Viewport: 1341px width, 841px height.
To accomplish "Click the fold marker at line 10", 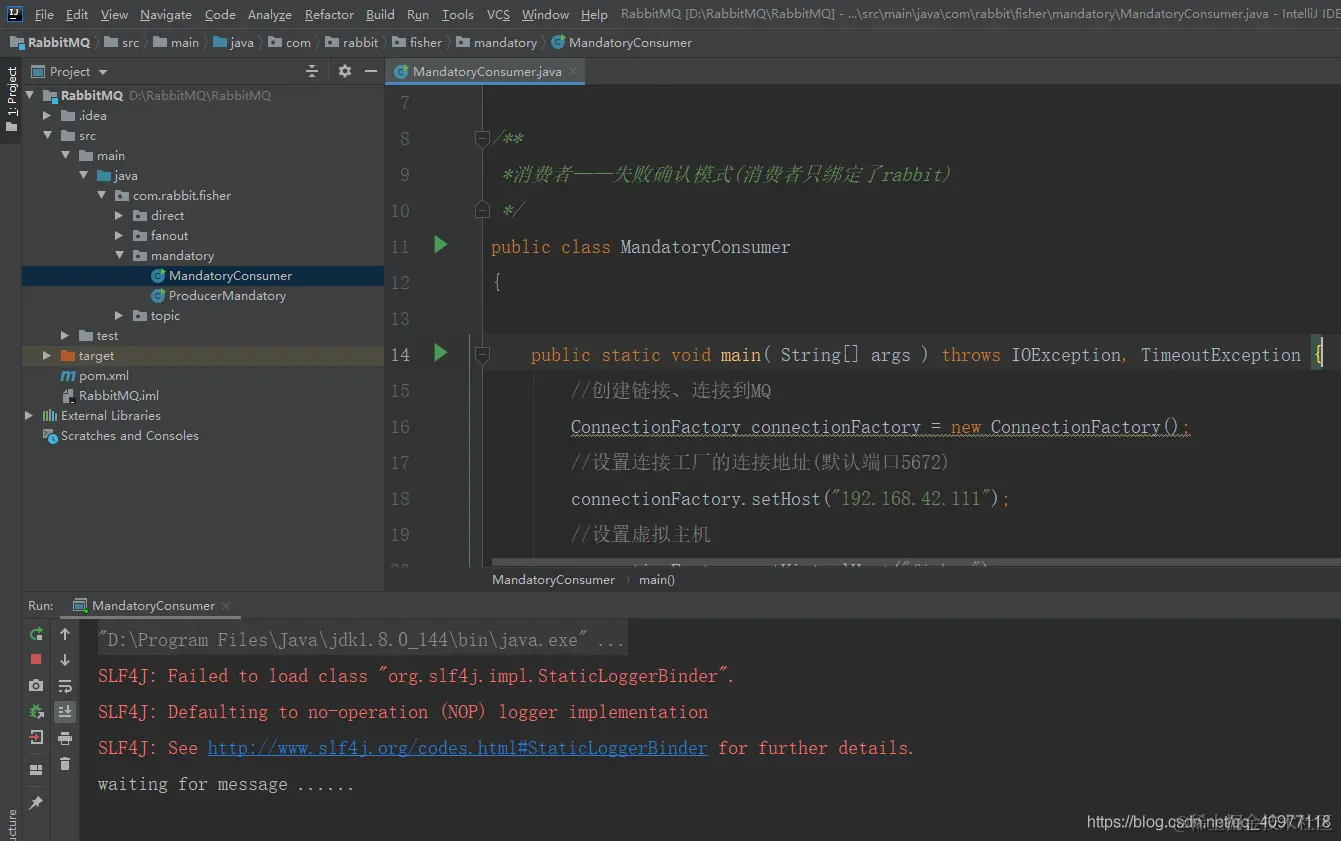I will [x=482, y=210].
